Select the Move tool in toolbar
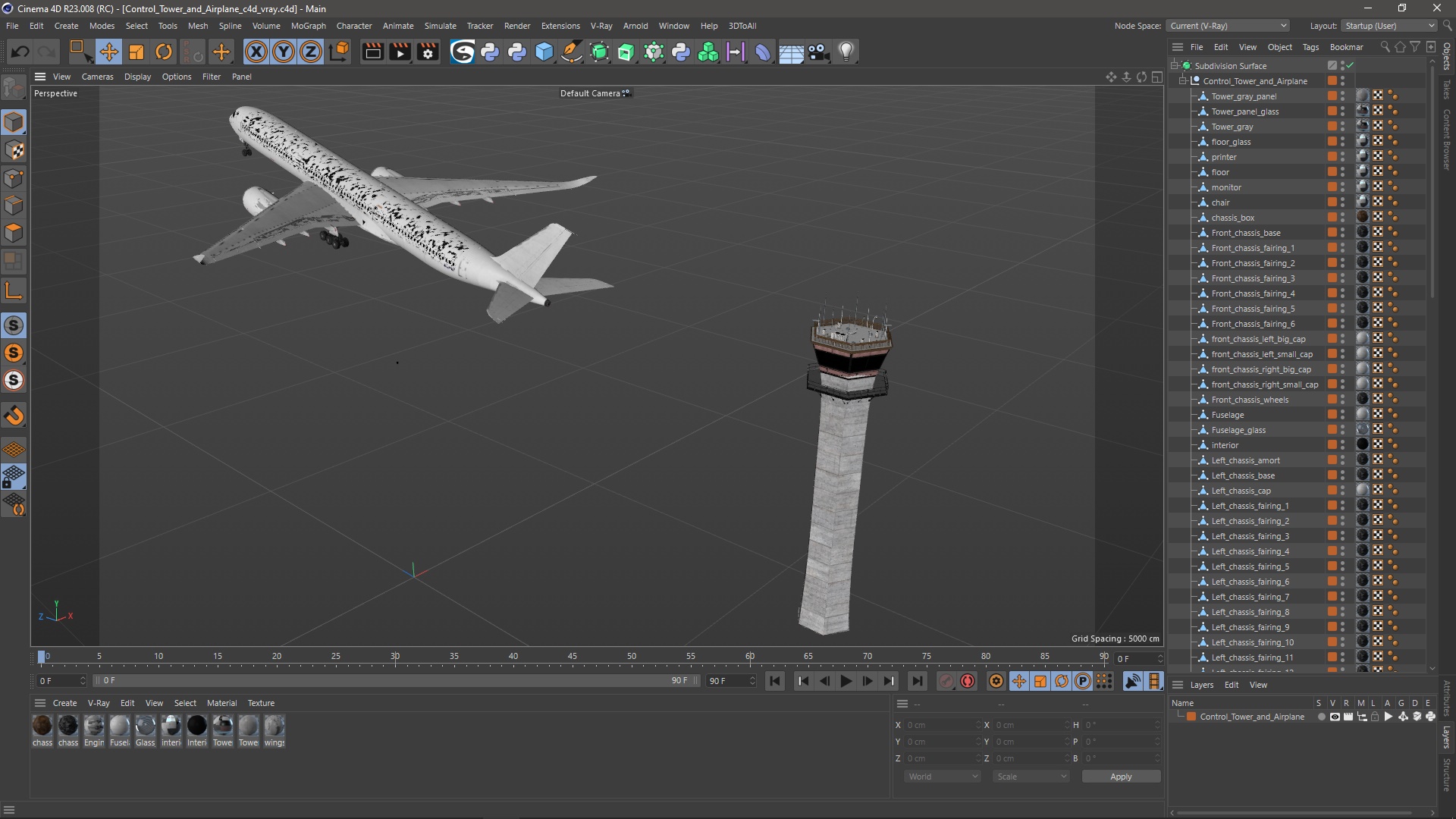 point(108,52)
